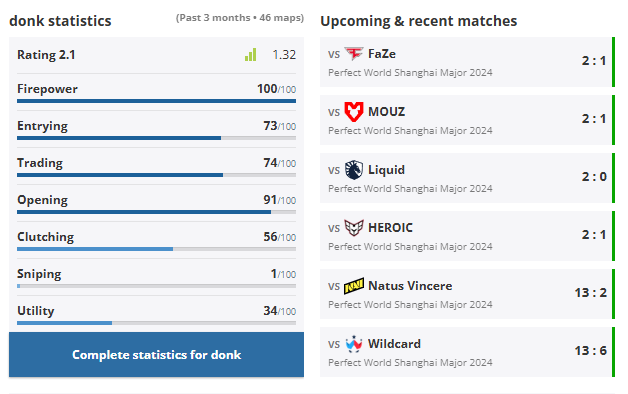Click the Entrying stat bar
Viewport: 628px width, 394px height.
(156, 138)
